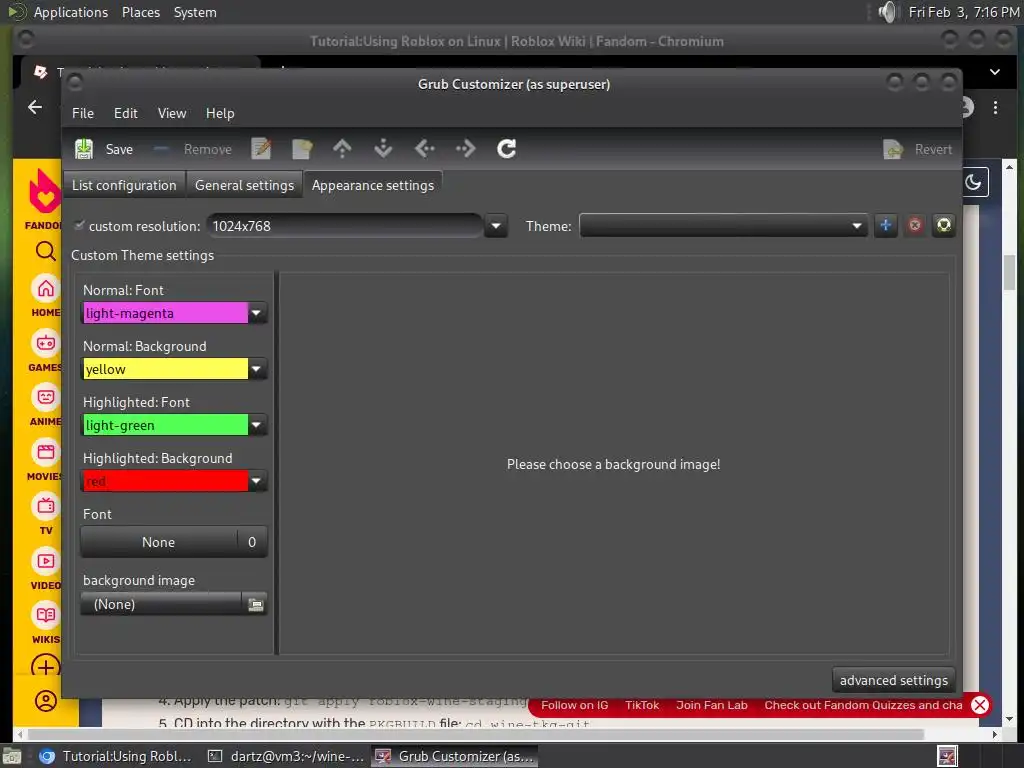This screenshot has height=768, width=1024.
Task: Click the Save icon in Grub Customizer toolbar
Action: 84,149
